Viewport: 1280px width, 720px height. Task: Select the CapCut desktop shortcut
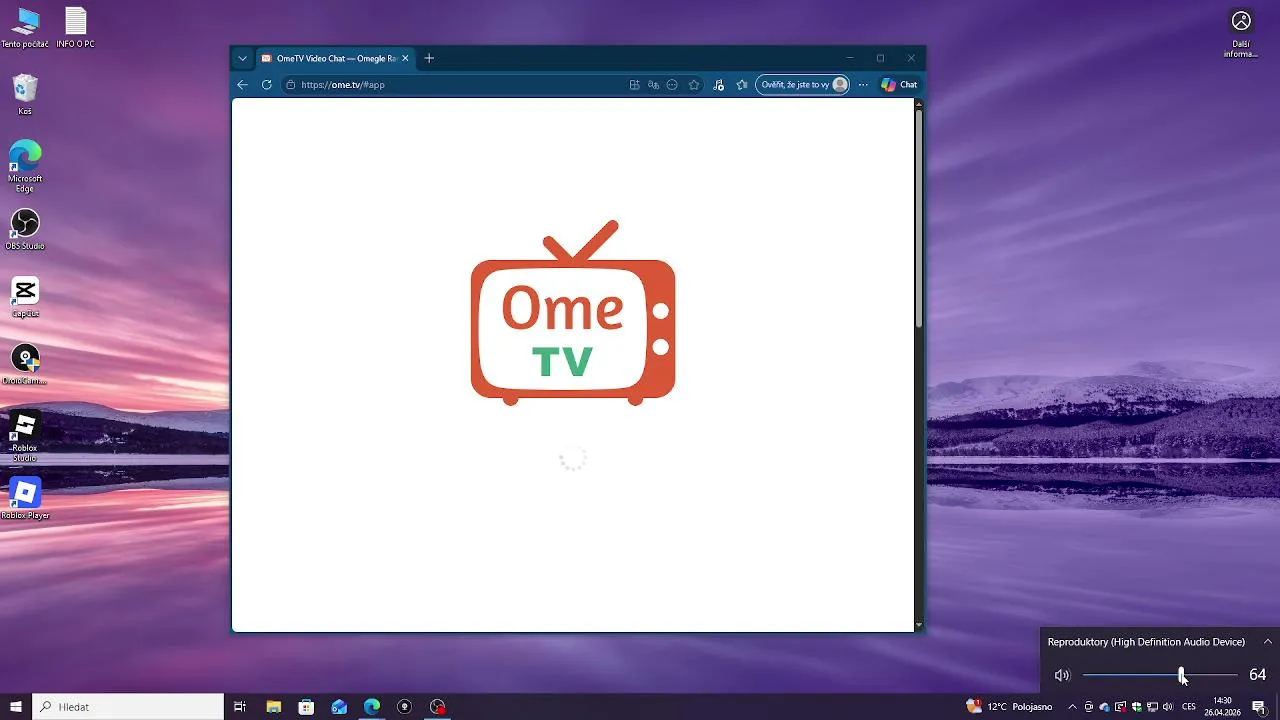25,297
